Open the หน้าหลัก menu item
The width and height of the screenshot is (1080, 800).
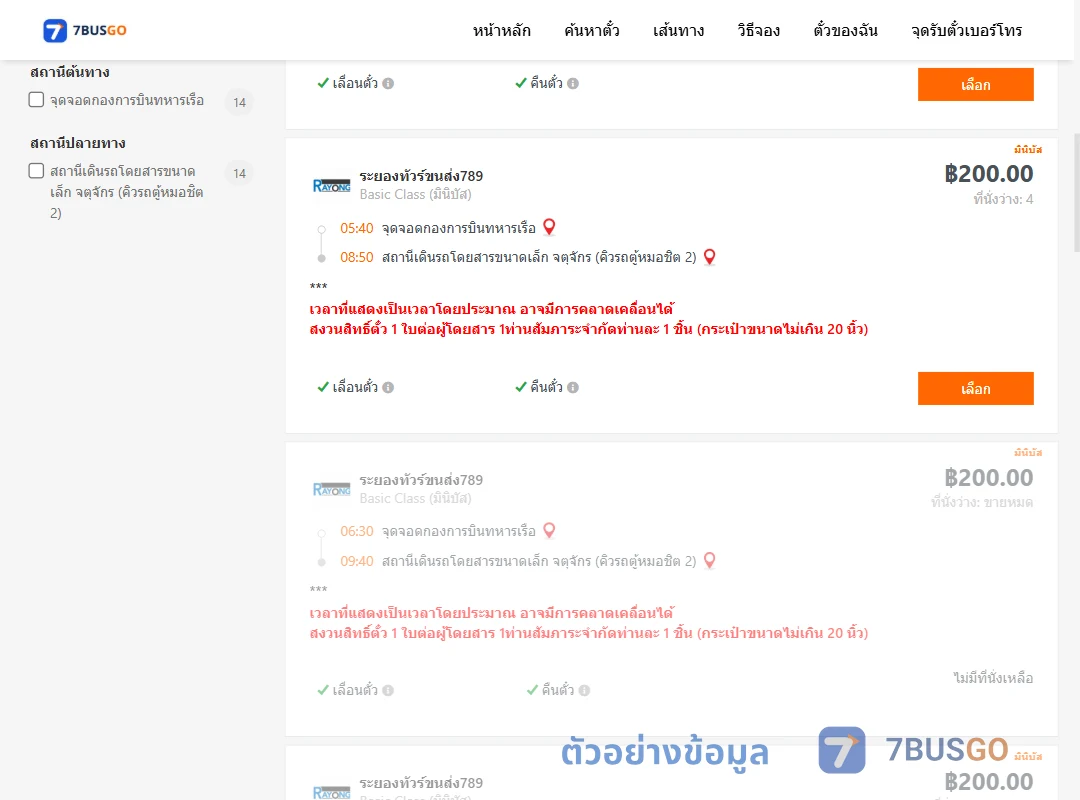pos(501,30)
